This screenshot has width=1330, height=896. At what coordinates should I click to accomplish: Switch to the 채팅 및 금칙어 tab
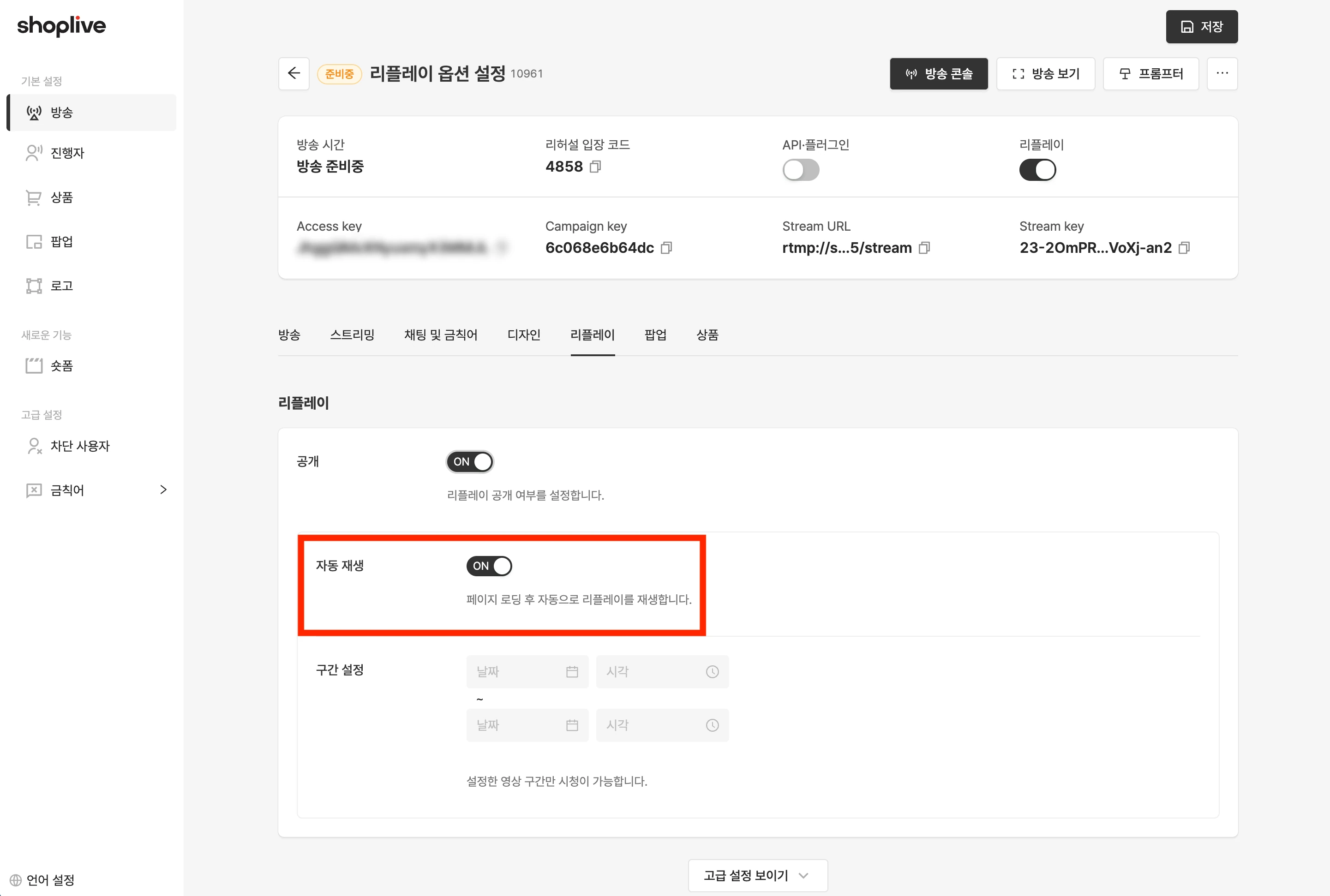(x=441, y=335)
